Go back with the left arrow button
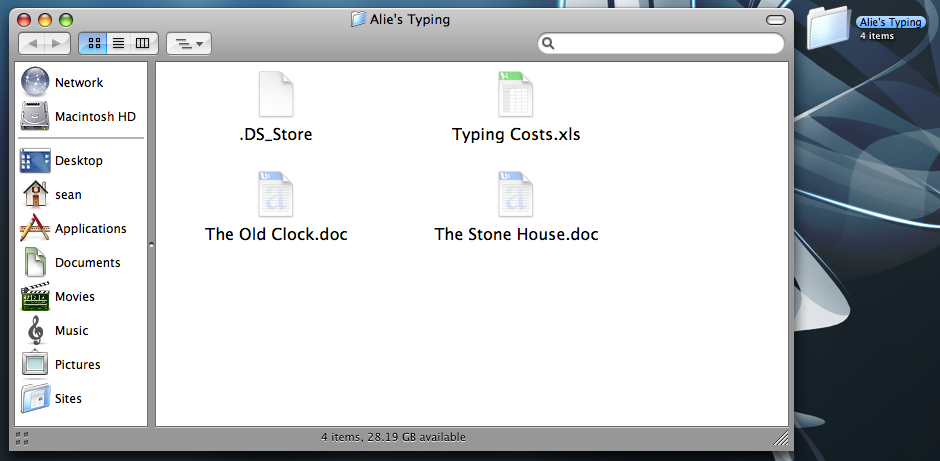The width and height of the screenshot is (940, 461). (32, 43)
